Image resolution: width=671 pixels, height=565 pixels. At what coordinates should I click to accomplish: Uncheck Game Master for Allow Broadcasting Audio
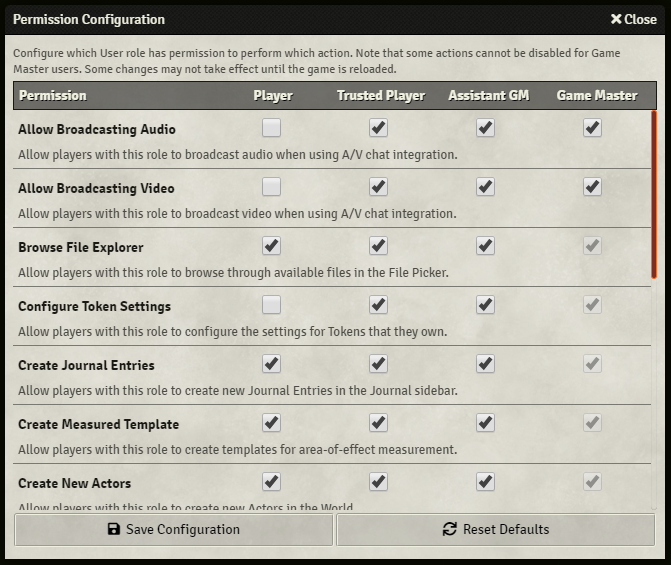tap(592, 128)
